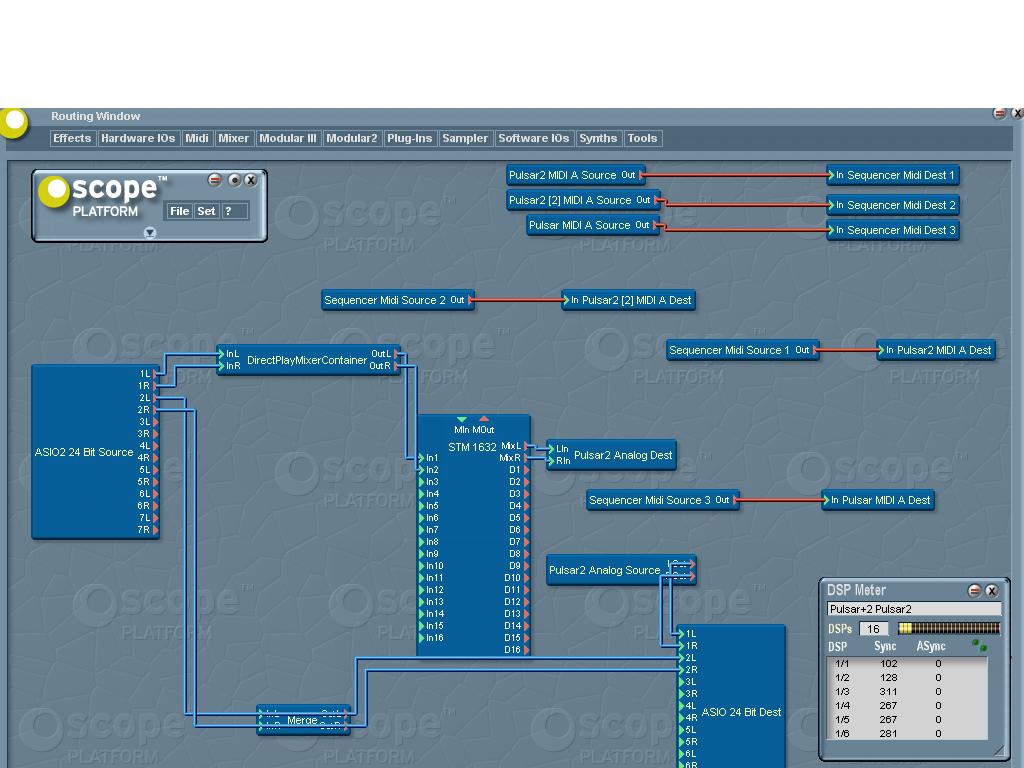Click the Sync value 128 in DSP Meter
Image resolution: width=1024 pixels, height=768 pixels.
[x=888, y=678]
